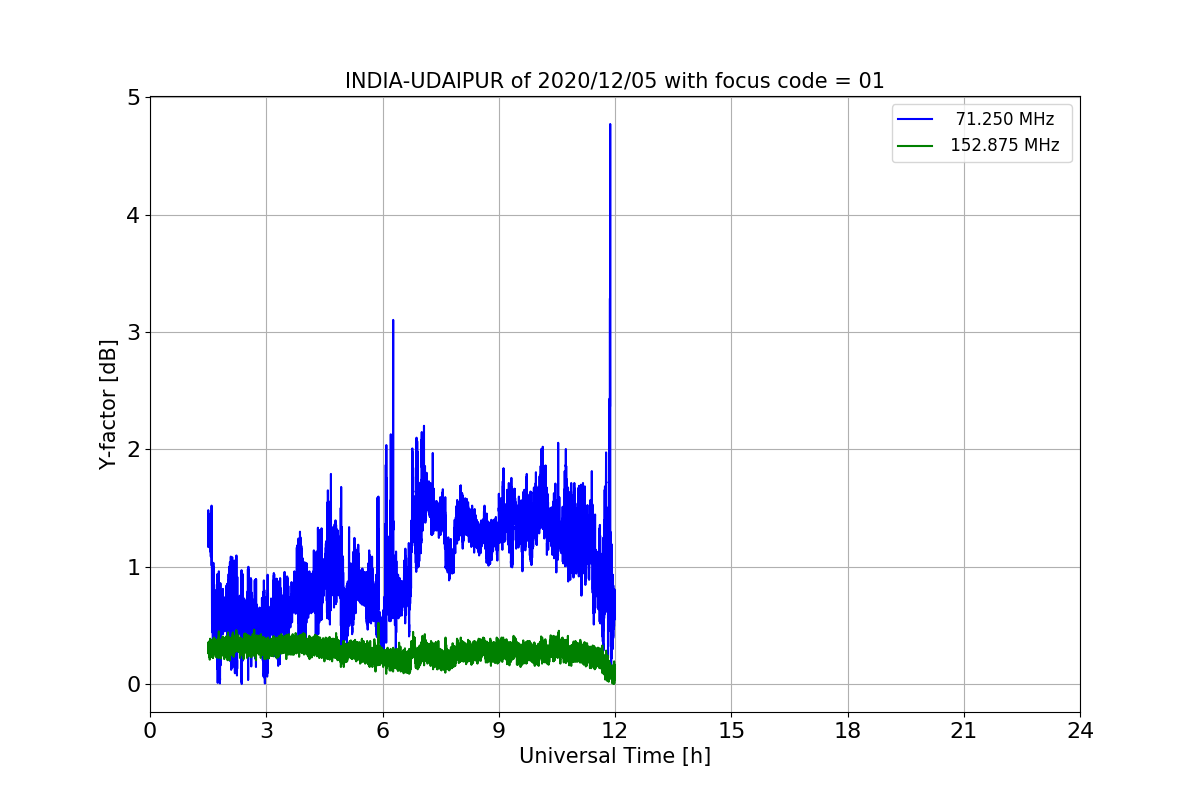The width and height of the screenshot is (1200, 800).
Task: Click the tallest blue spike peak near 12 h
Action: coord(610,125)
